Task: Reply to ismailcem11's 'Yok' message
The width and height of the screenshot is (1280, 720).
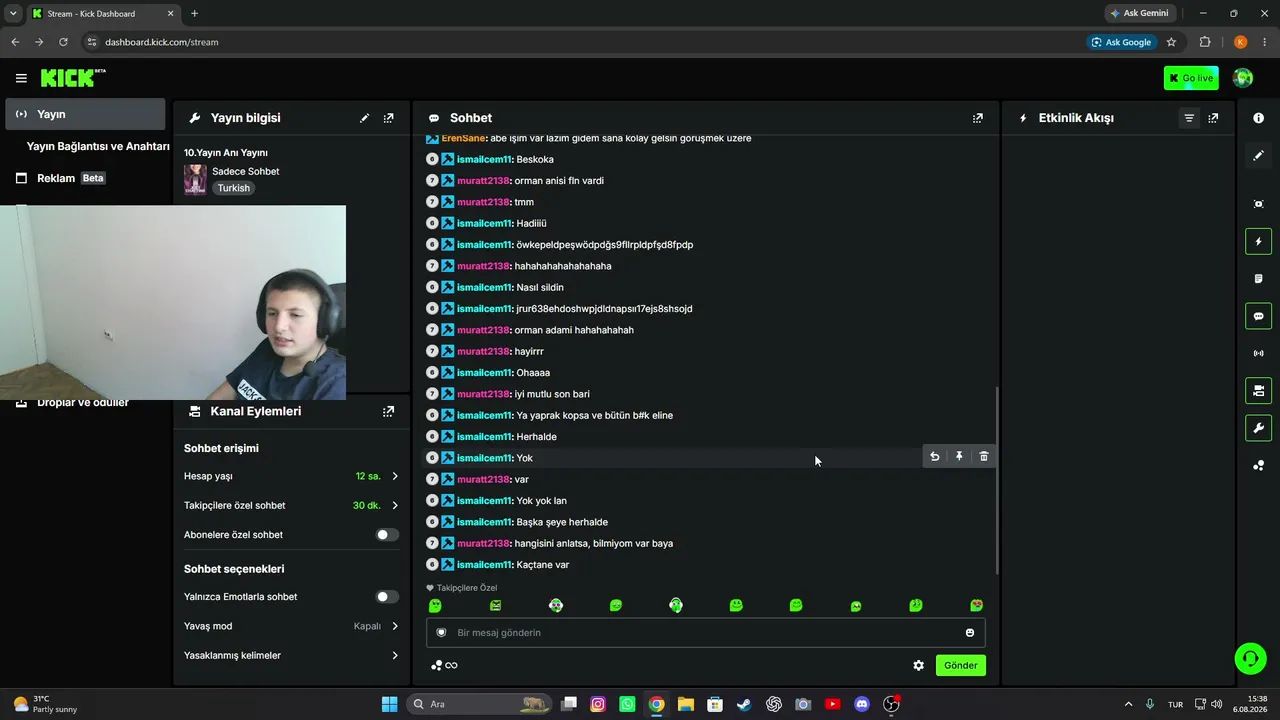Action: (934, 457)
